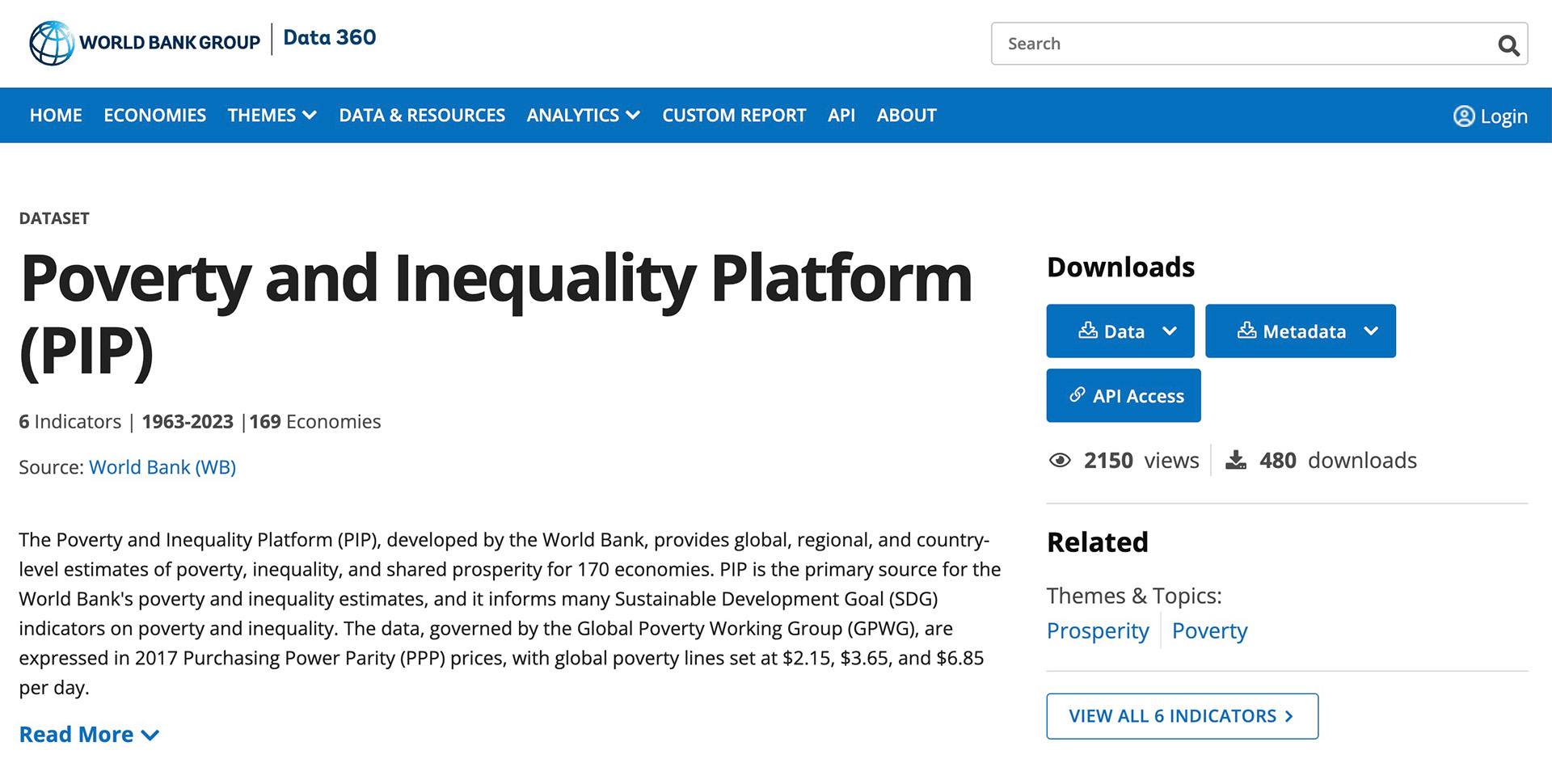The height and width of the screenshot is (784, 1552).
Task: Click the API Access button
Action: point(1124,395)
